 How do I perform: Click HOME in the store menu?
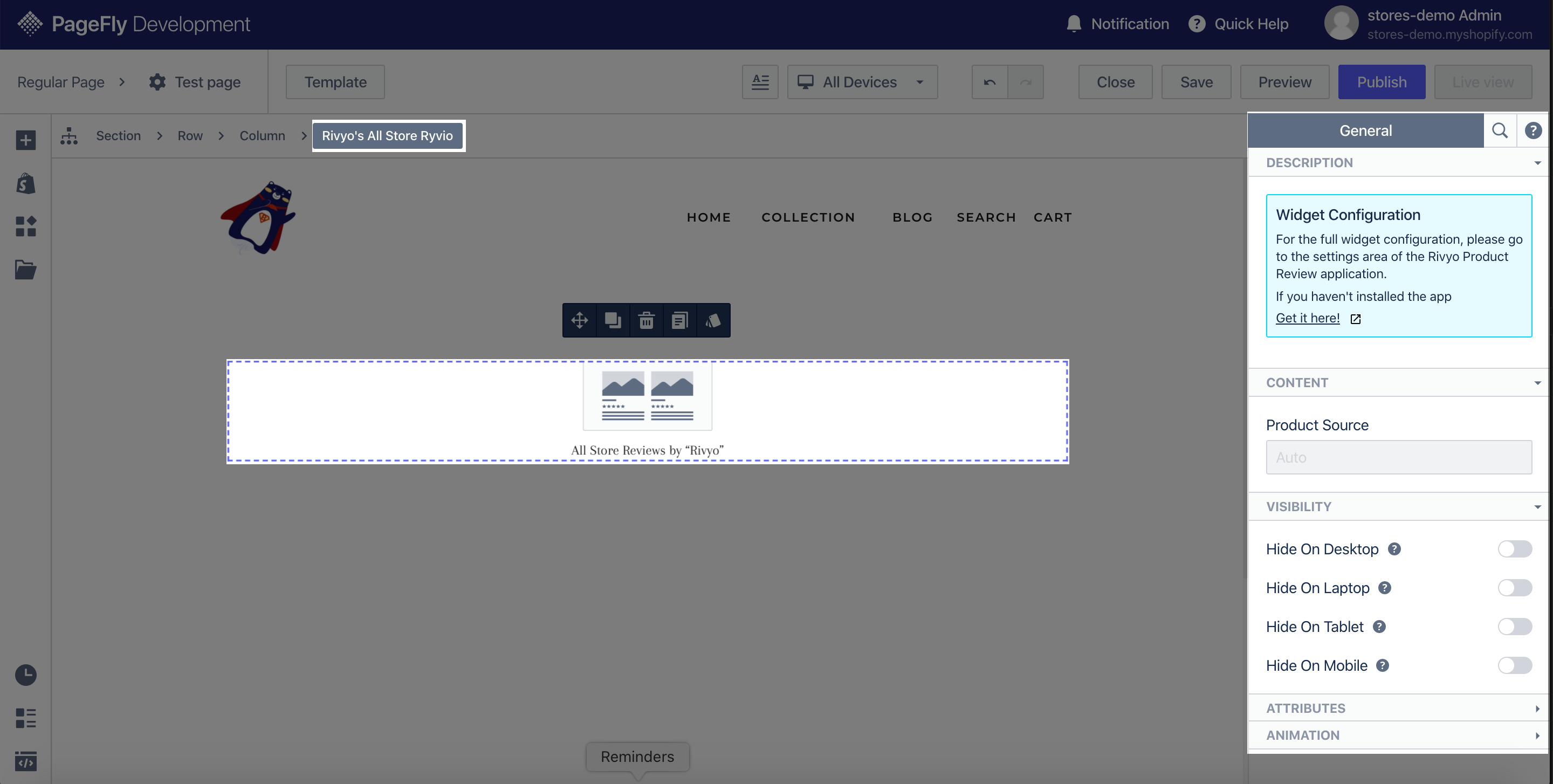coord(709,217)
